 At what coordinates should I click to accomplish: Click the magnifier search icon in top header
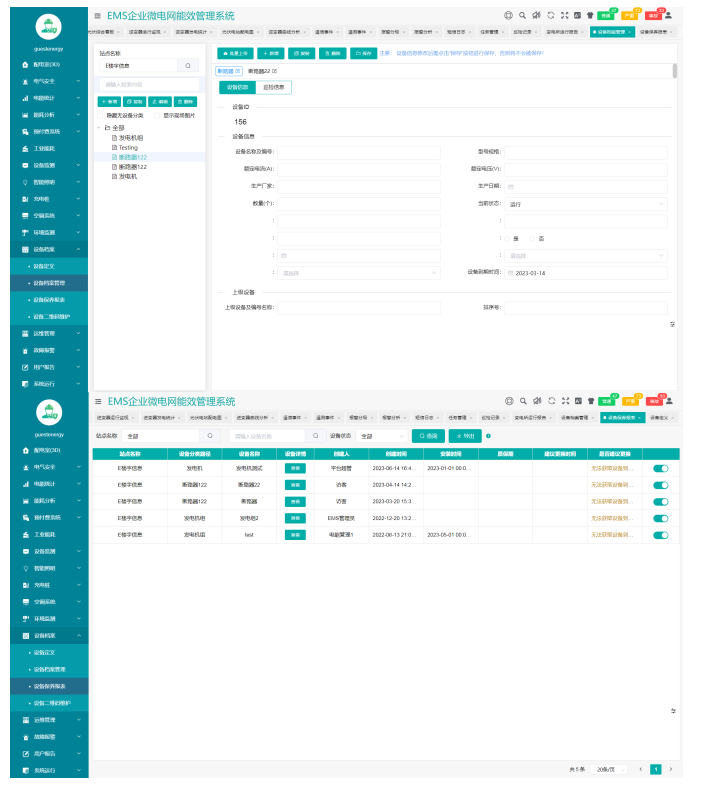tap(522, 15)
